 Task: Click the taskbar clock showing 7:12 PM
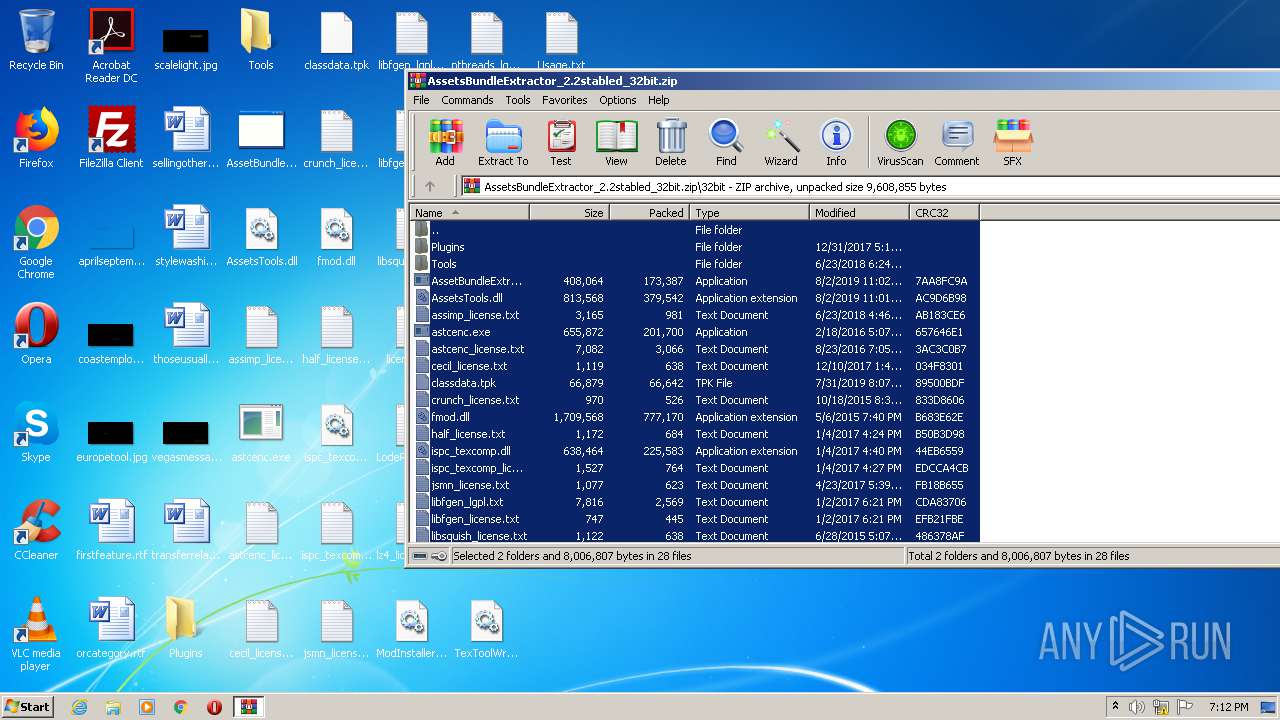coord(1228,707)
